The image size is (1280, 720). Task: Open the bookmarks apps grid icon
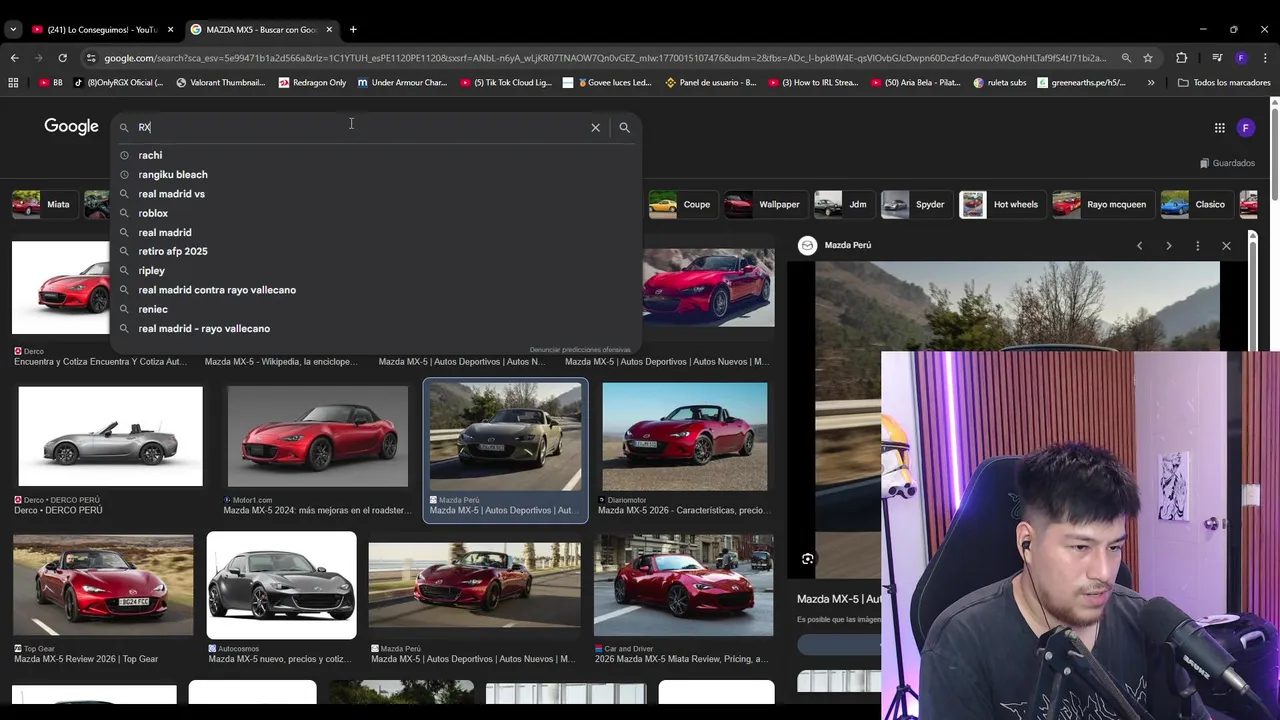[13, 82]
